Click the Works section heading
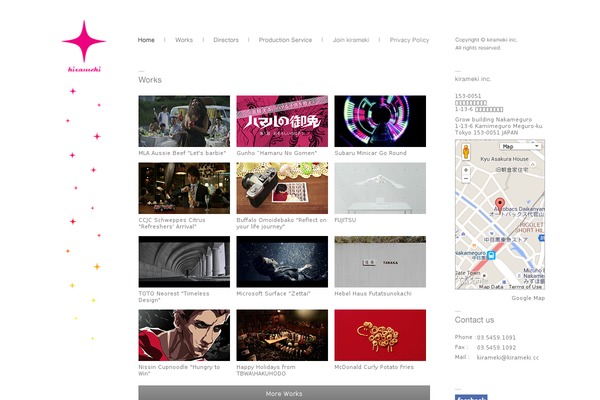 (150, 80)
